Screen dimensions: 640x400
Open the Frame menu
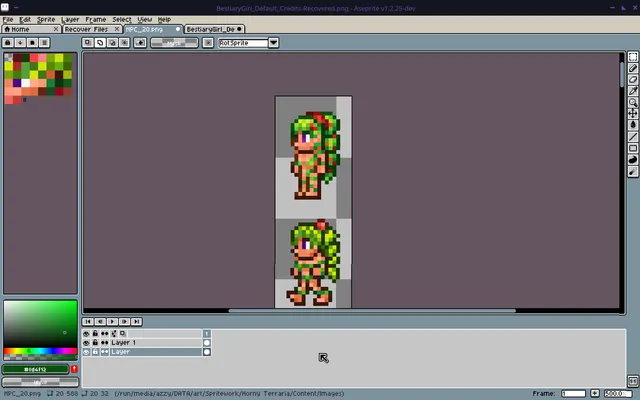tap(96, 19)
